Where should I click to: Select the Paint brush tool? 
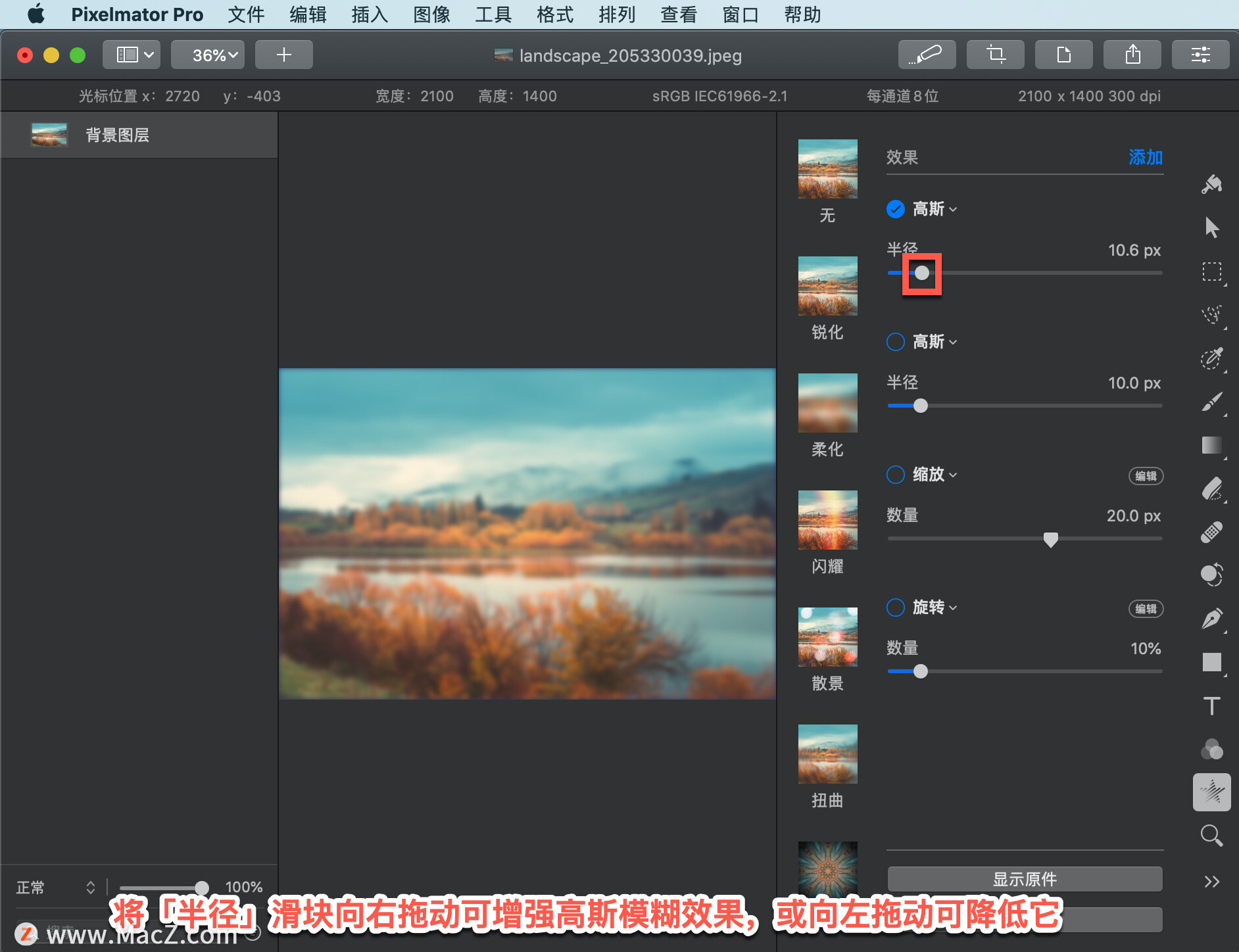coord(1211,402)
